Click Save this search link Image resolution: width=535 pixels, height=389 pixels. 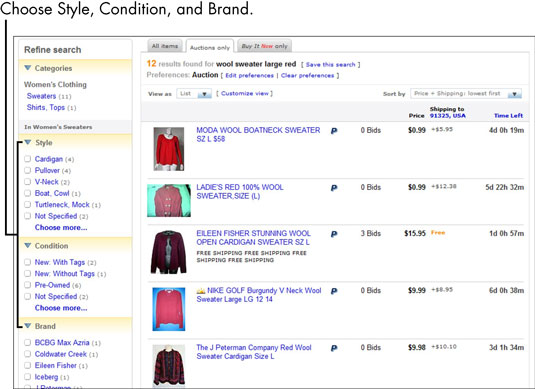330,64
